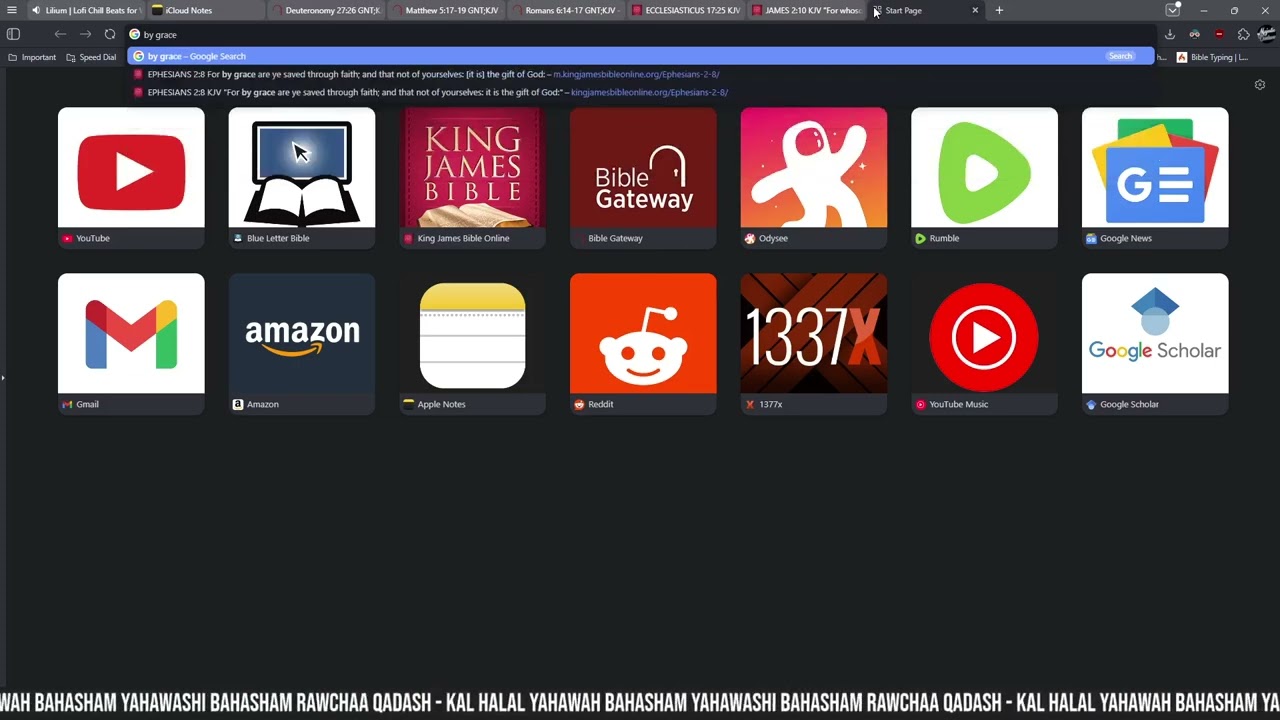Open the Gmail speed dial tile
This screenshot has height=720, width=1280.
131,344
